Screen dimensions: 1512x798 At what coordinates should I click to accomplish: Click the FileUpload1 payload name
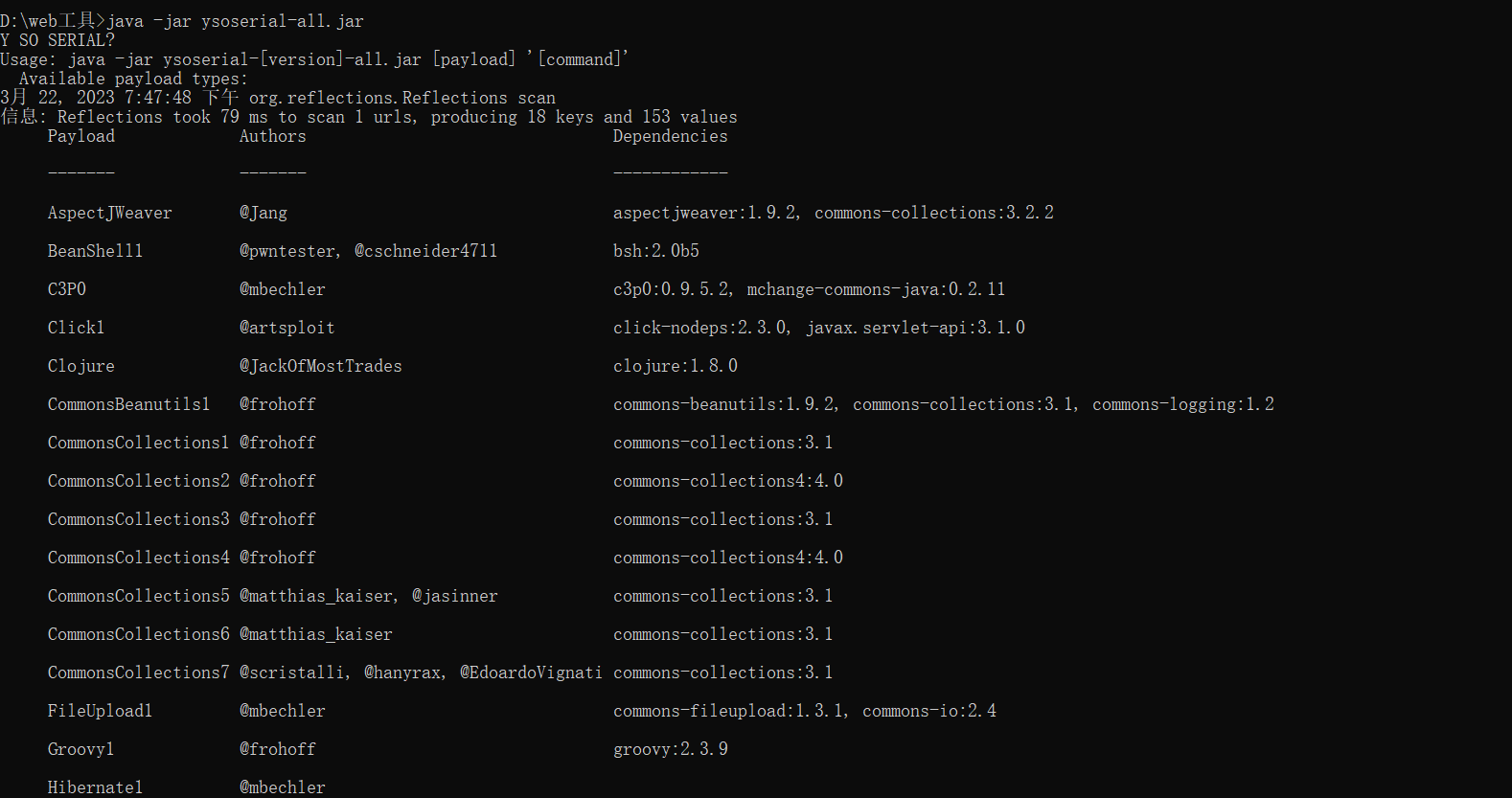pyautogui.click(x=100, y=711)
